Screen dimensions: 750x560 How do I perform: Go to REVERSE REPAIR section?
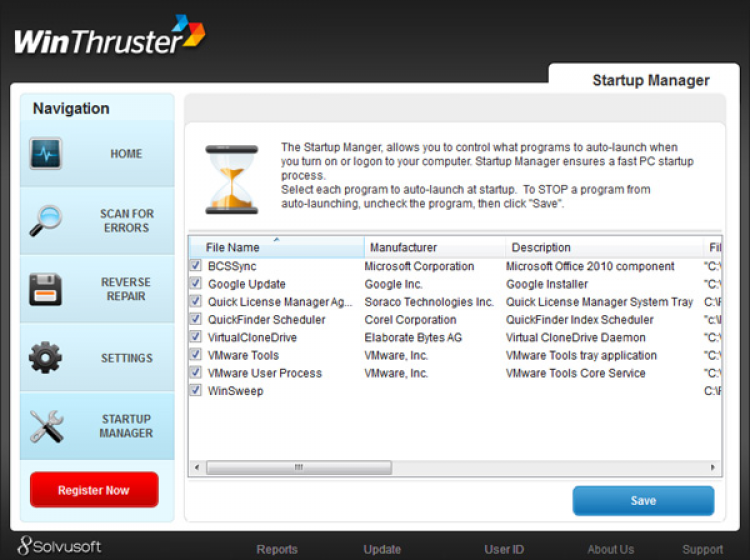point(97,289)
